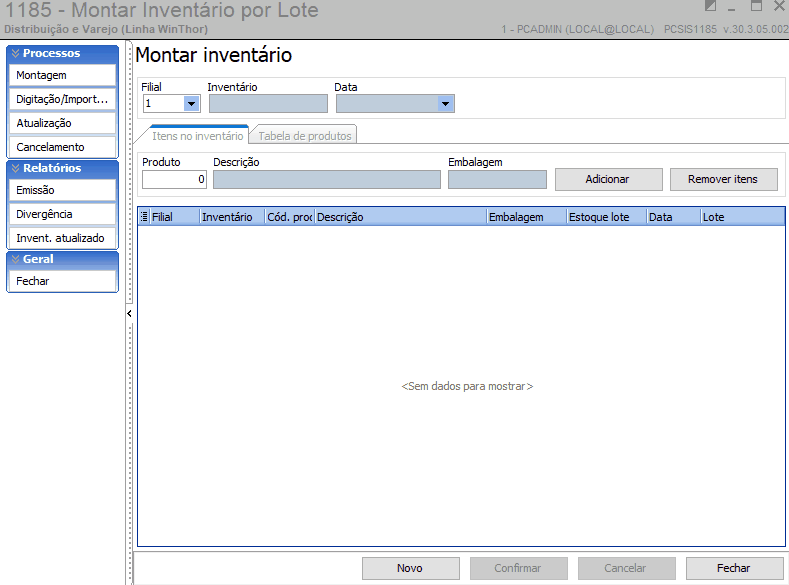Sort by Estoque lote column header
Image resolution: width=789 pixels, height=585 pixels.
tap(606, 217)
